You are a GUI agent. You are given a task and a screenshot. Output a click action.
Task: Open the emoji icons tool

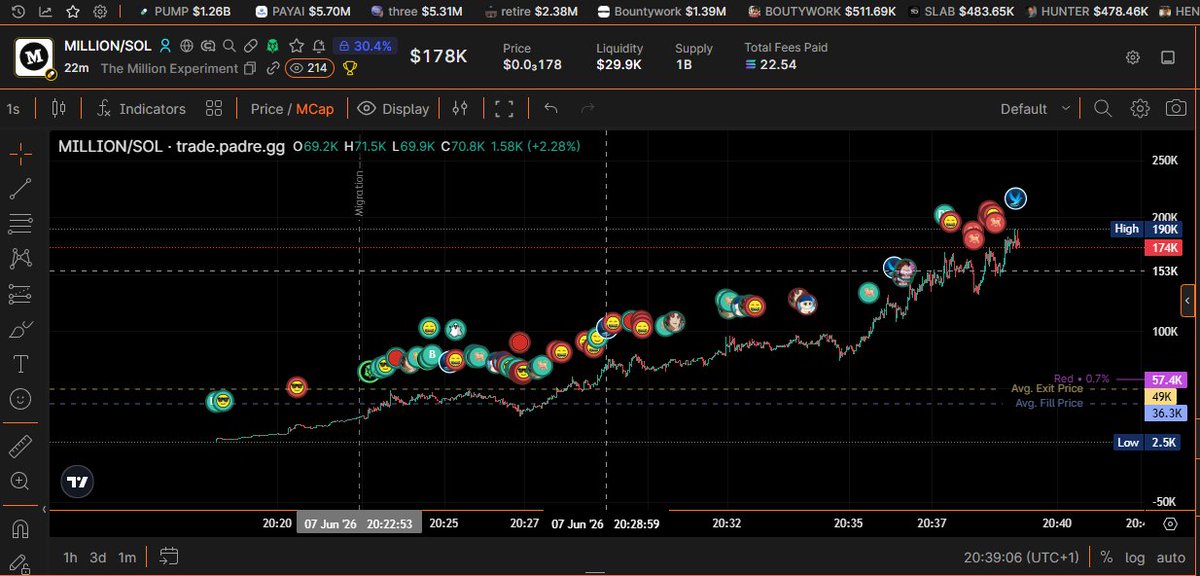click(x=20, y=399)
